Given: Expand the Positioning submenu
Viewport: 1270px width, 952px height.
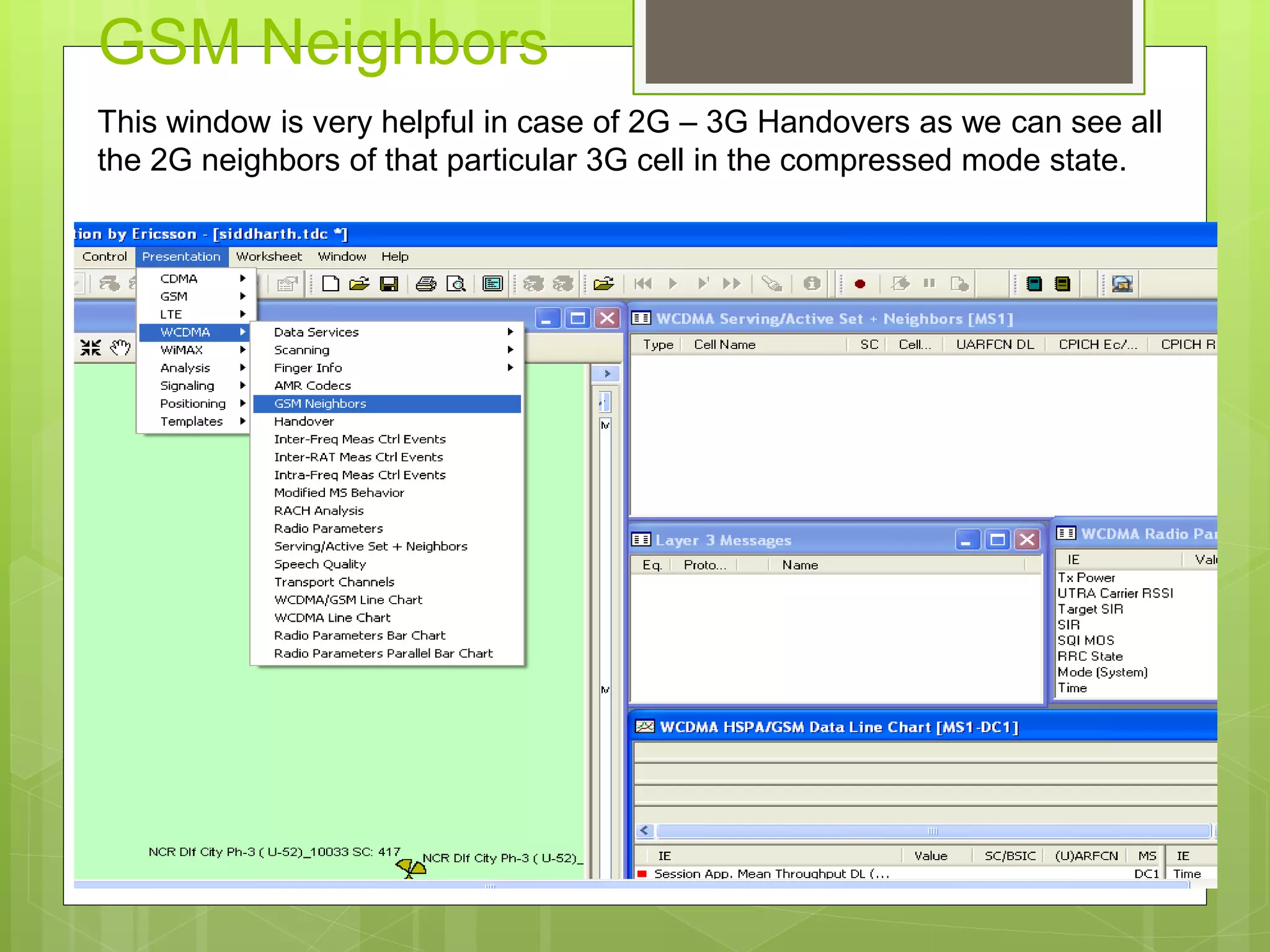Looking at the screenshot, I should 194,403.
